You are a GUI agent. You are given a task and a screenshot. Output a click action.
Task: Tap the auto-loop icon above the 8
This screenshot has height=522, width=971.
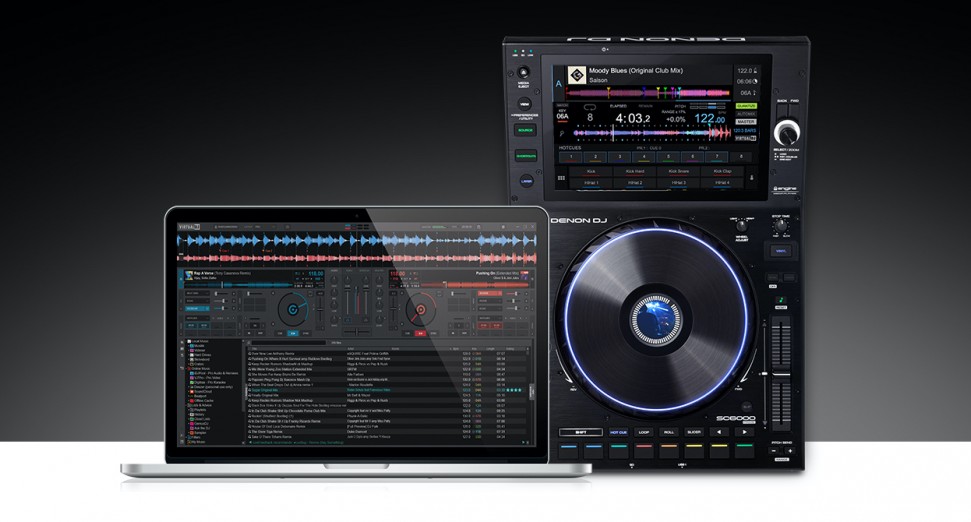(x=590, y=107)
